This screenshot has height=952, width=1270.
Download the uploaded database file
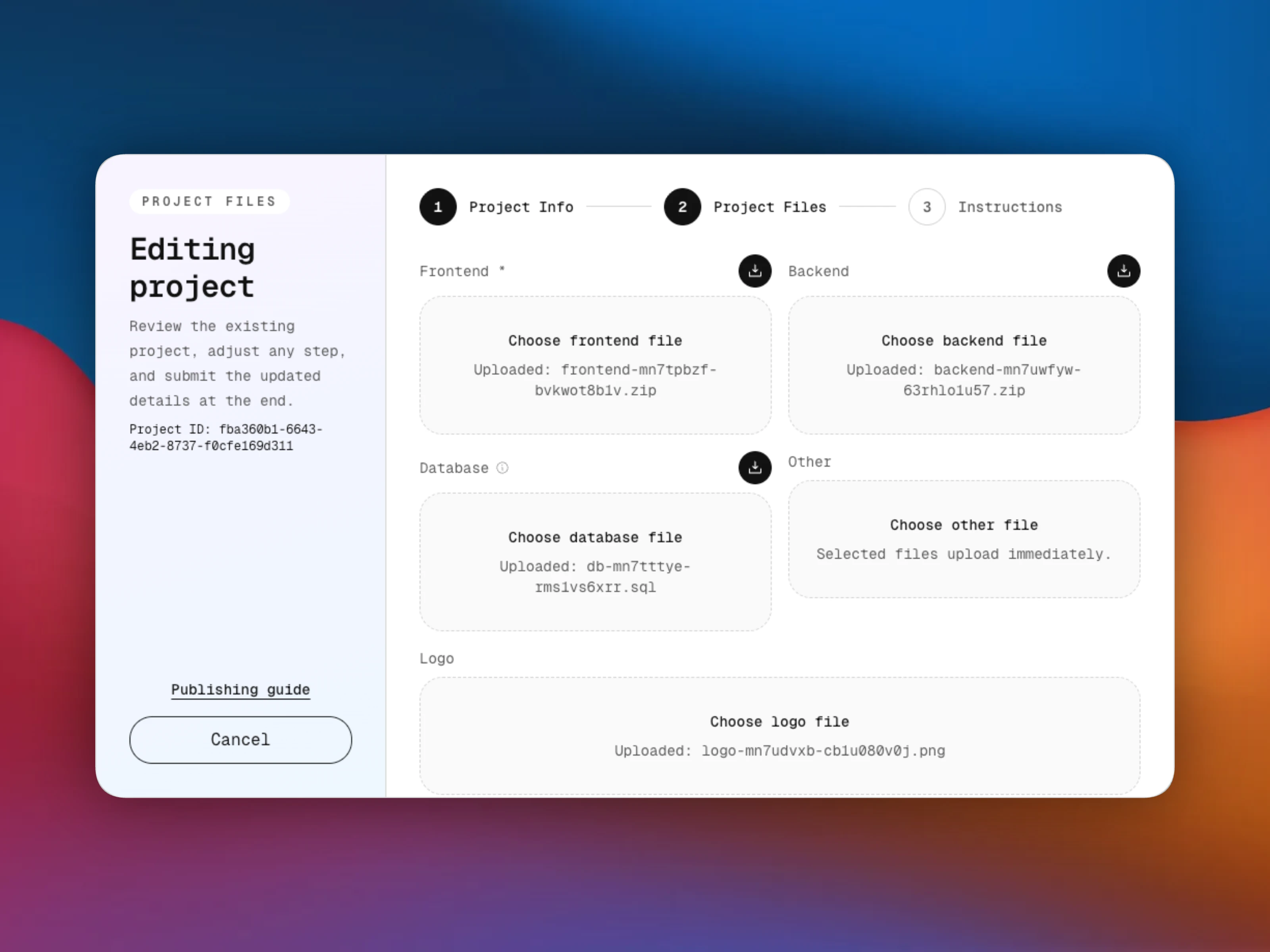pyautogui.click(x=754, y=468)
